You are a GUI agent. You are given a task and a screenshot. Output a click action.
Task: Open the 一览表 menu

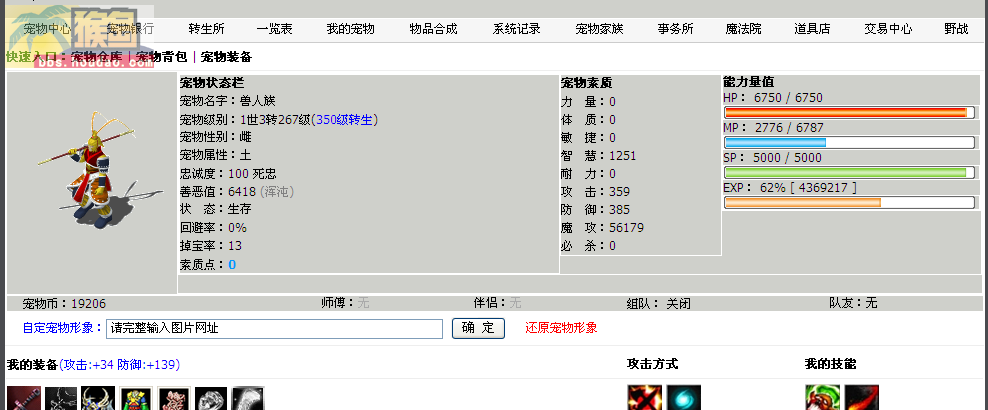pos(275,29)
